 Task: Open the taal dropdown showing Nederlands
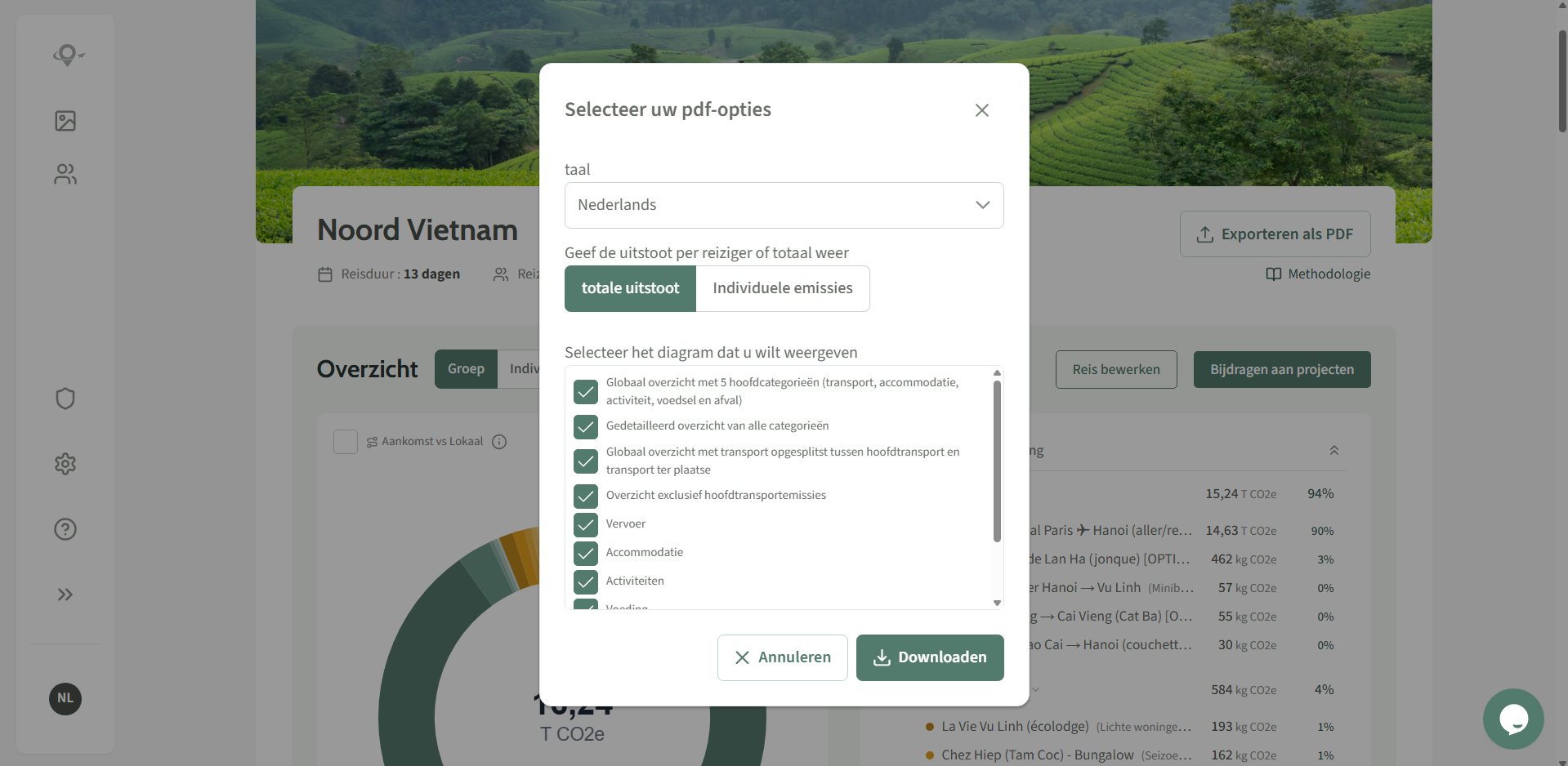click(x=784, y=205)
